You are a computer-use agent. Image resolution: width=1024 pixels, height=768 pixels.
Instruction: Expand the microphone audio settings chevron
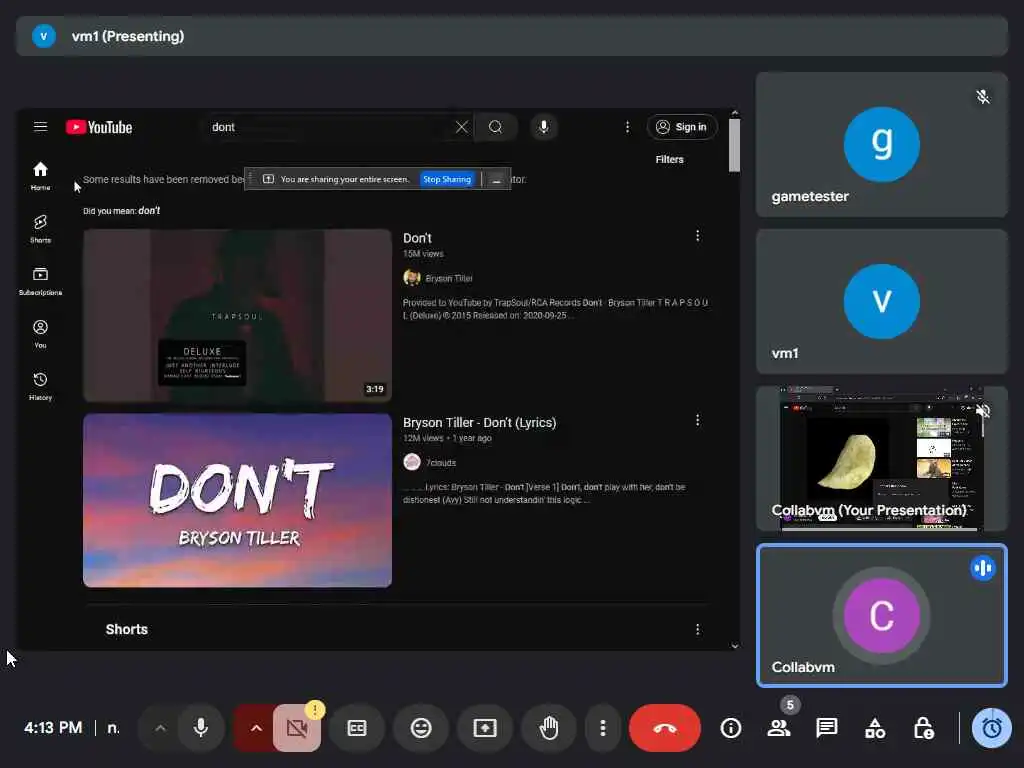pyautogui.click(x=160, y=728)
